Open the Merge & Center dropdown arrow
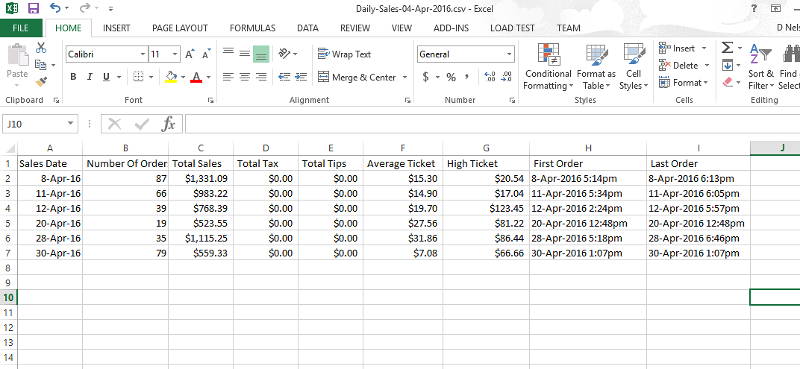 [x=405, y=78]
